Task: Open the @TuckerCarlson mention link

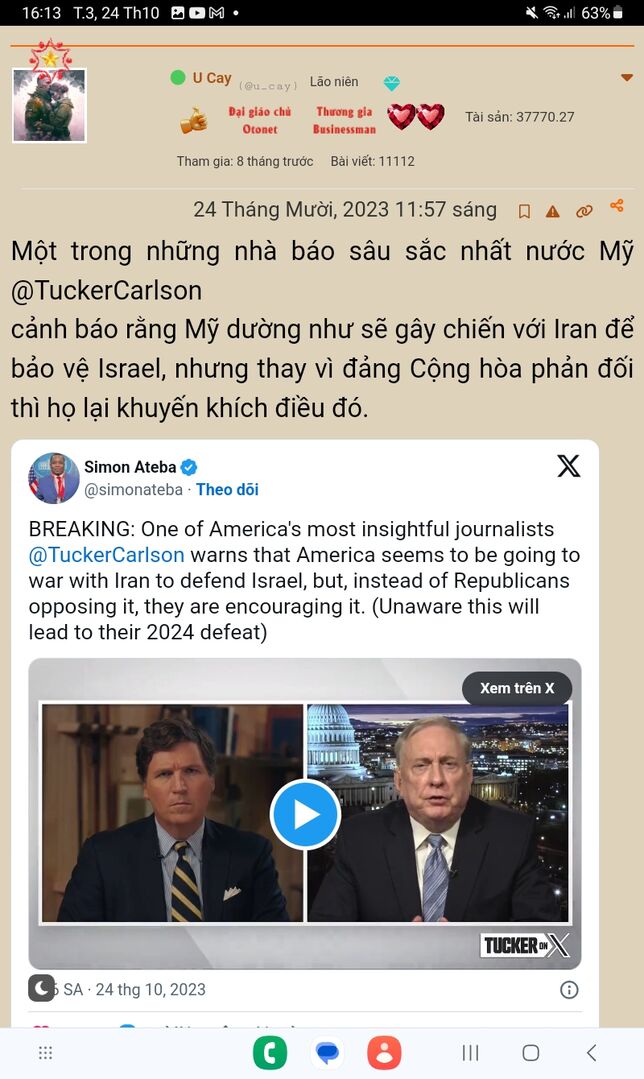Action: pyautogui.click(x=107, y=555)
